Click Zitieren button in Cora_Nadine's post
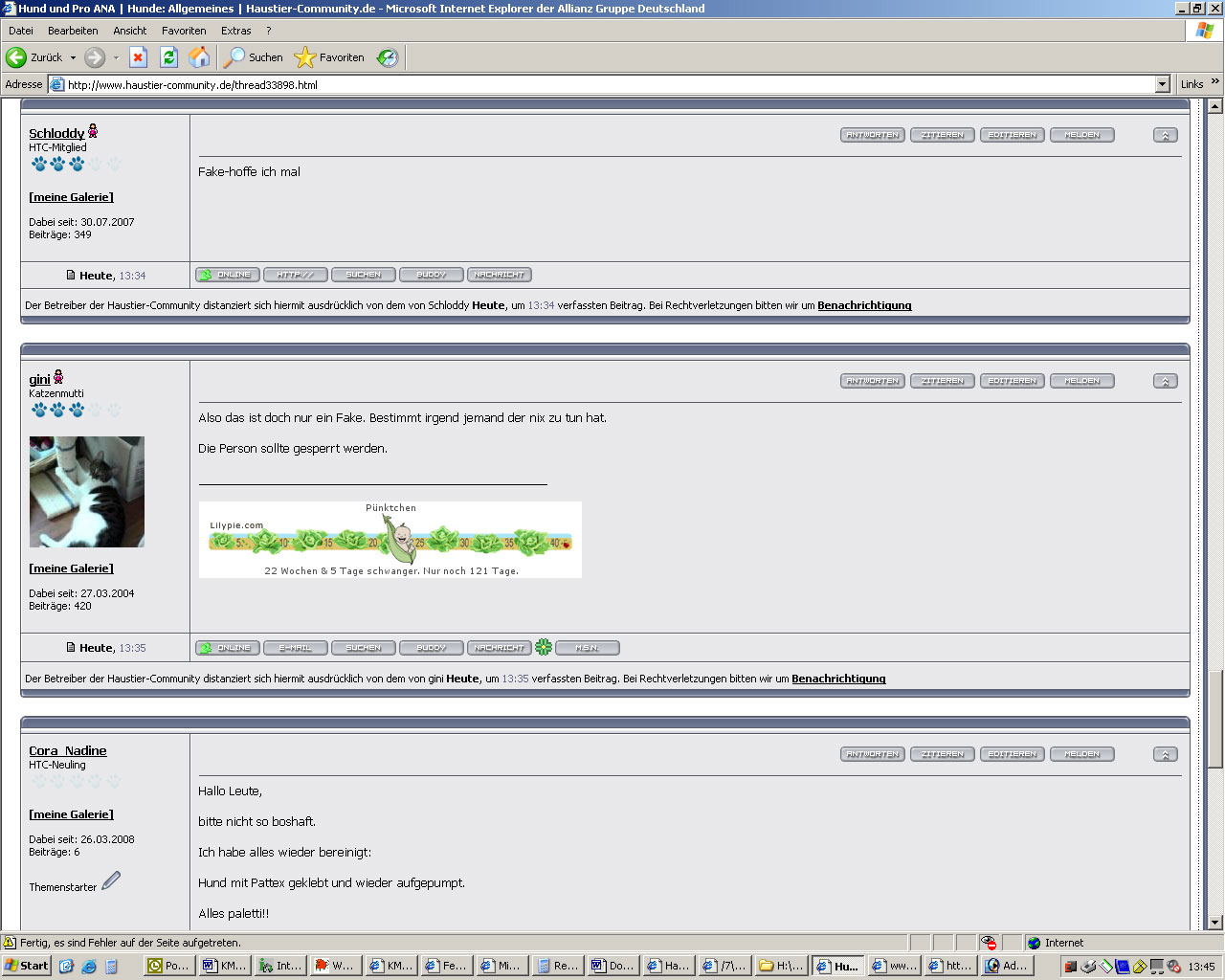This screenshot has width=1225, height=980. coord(943,754)
